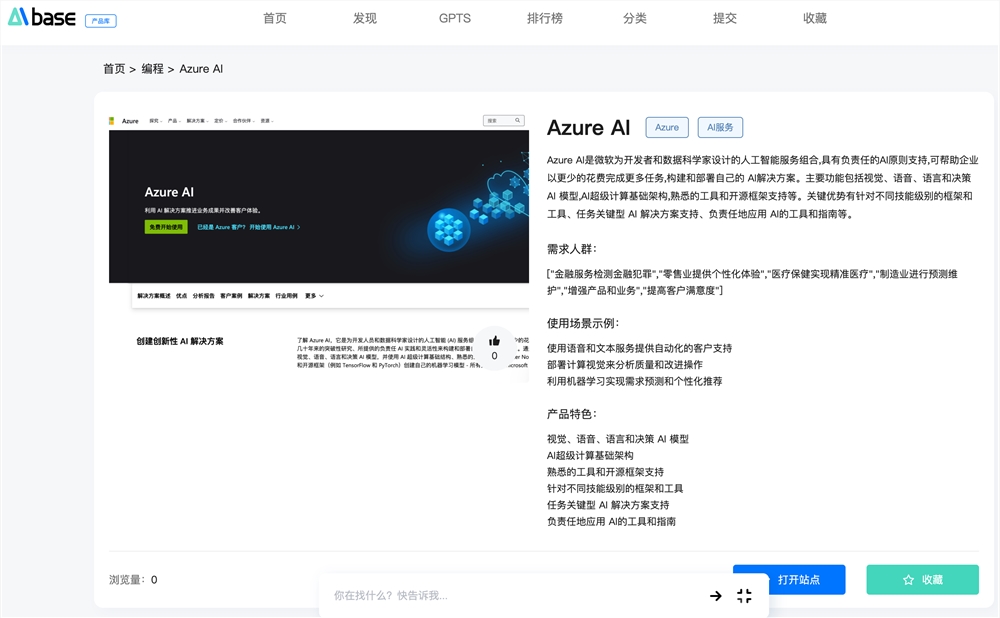This screenshot has width=1000, height=618.
Task: Click the 产品特色 heading
Action: tap(572, 414)
